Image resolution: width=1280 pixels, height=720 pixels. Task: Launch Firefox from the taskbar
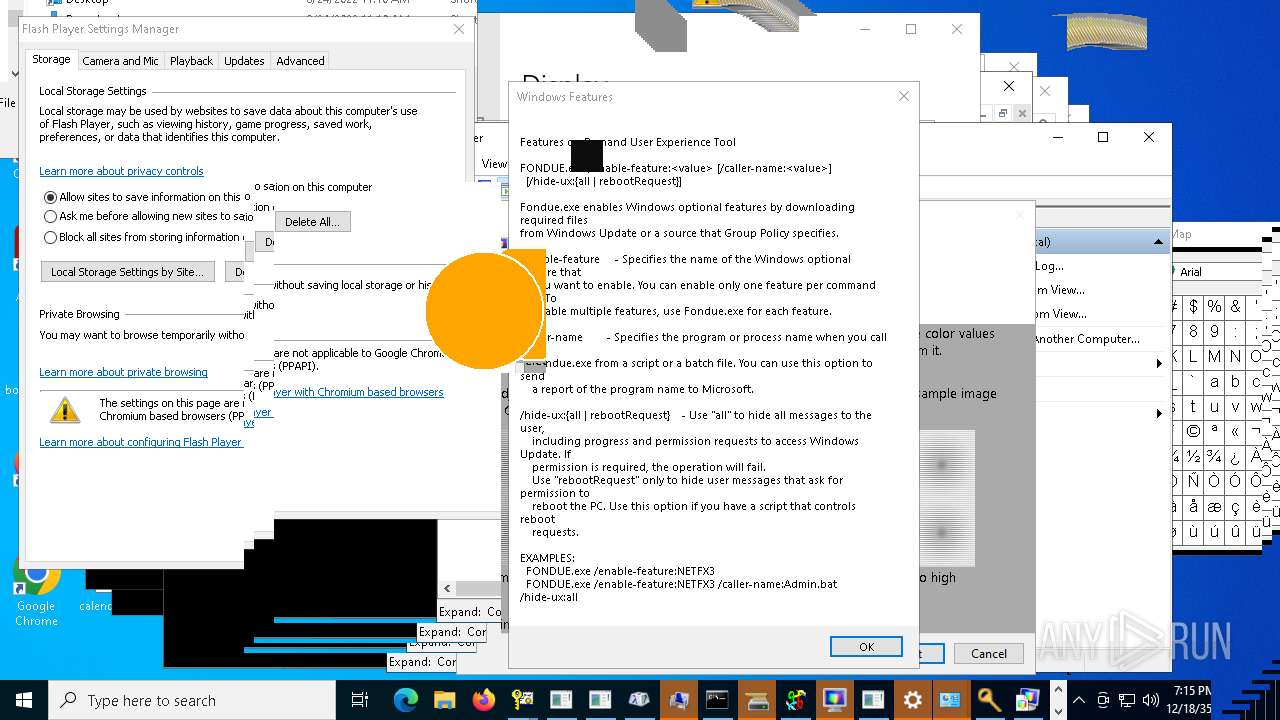click(483, 700)
